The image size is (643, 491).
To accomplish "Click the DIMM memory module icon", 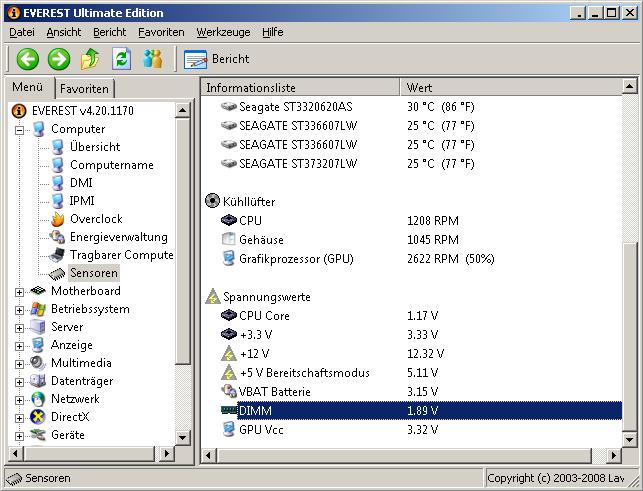I will (x=229, y=410).
